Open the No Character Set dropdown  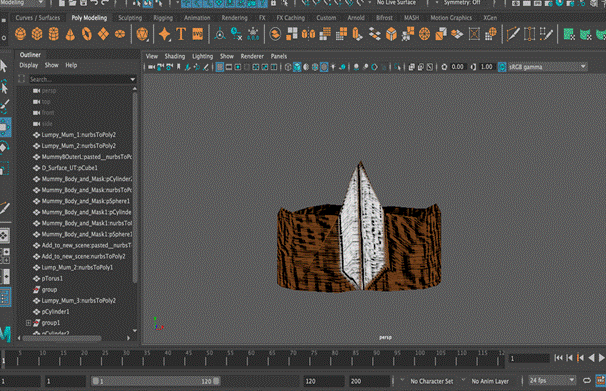click(432, 381)
